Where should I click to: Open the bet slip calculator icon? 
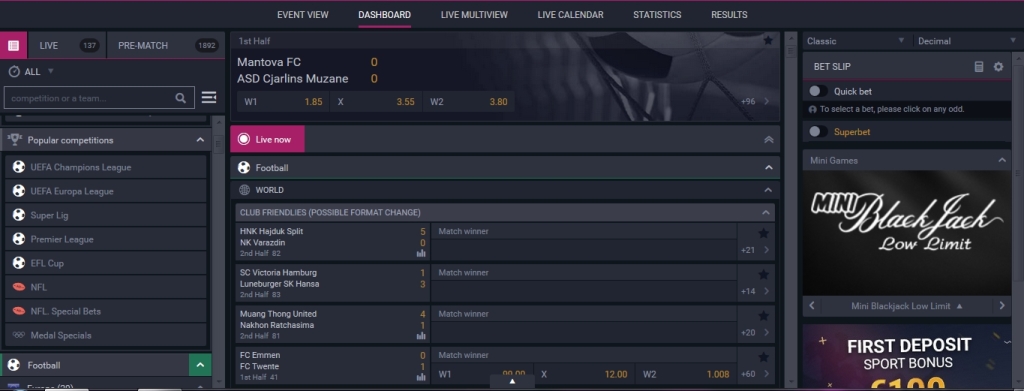coord(978,67)
